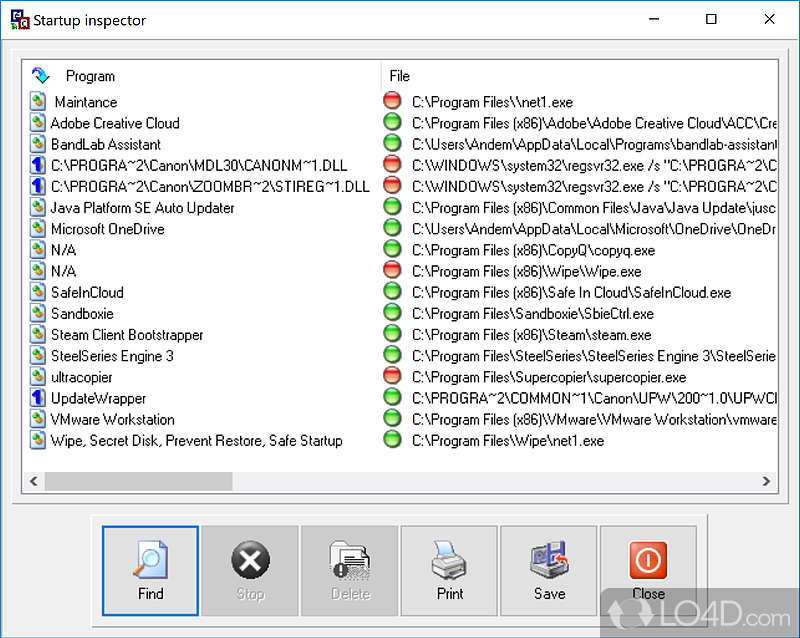The image size is (800, 638).
Task: Click the red Close power button
Action: (648, 571)
